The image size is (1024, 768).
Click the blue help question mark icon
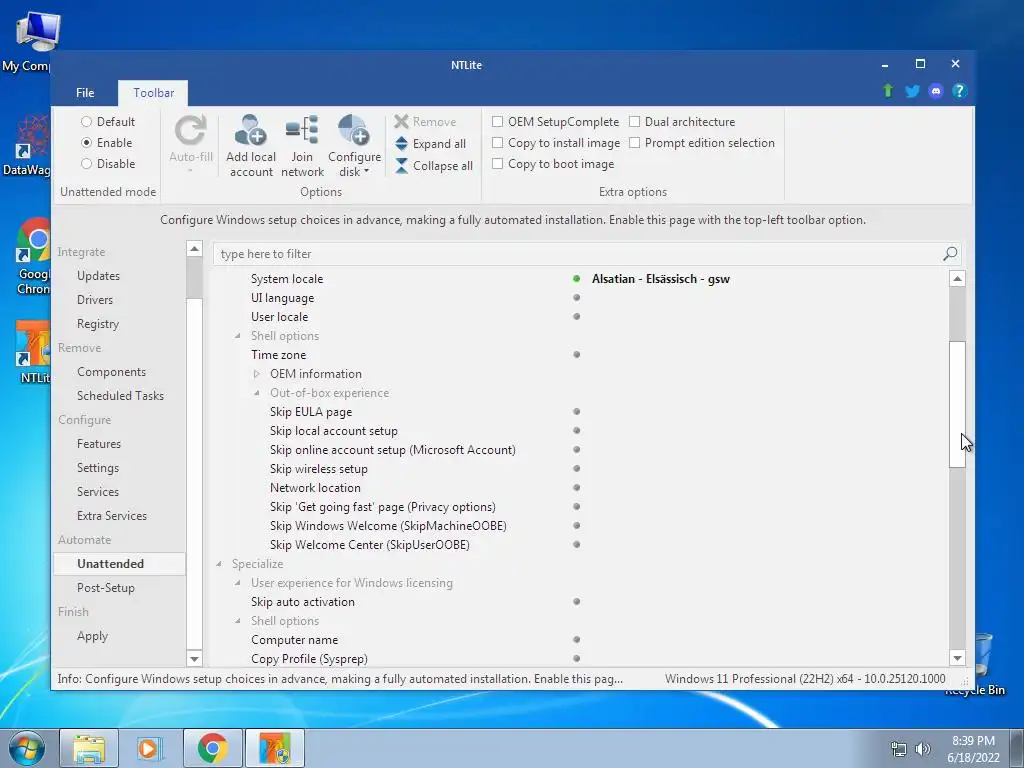(959, 91)
